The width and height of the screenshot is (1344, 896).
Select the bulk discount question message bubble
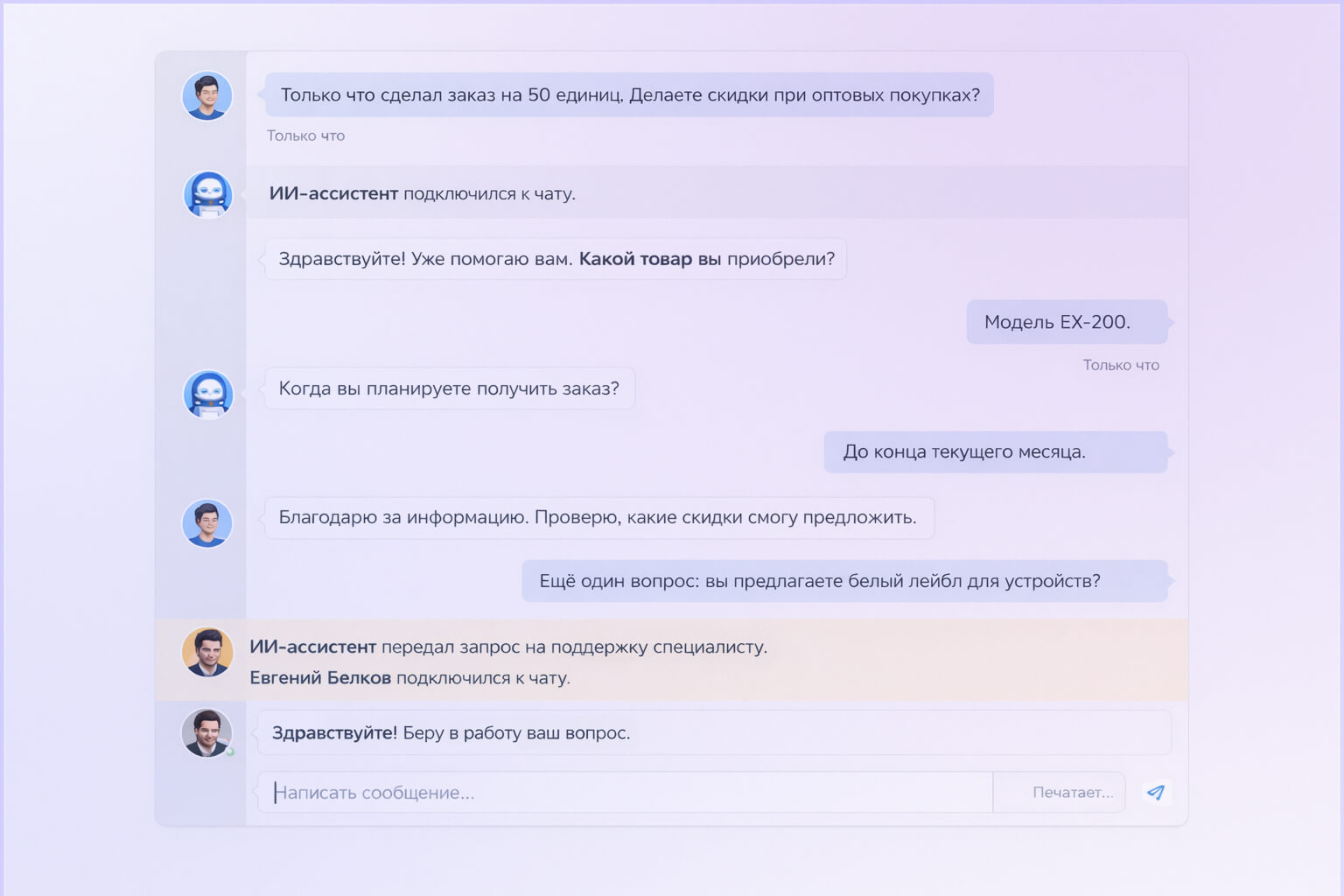629,94
